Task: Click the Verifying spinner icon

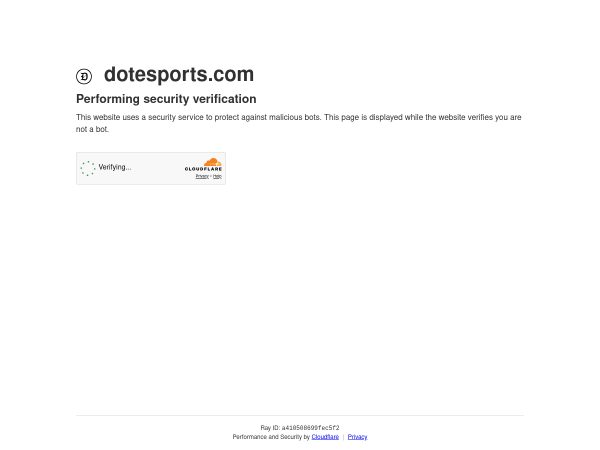Action: pyautogui.click(x=88, y=168)
